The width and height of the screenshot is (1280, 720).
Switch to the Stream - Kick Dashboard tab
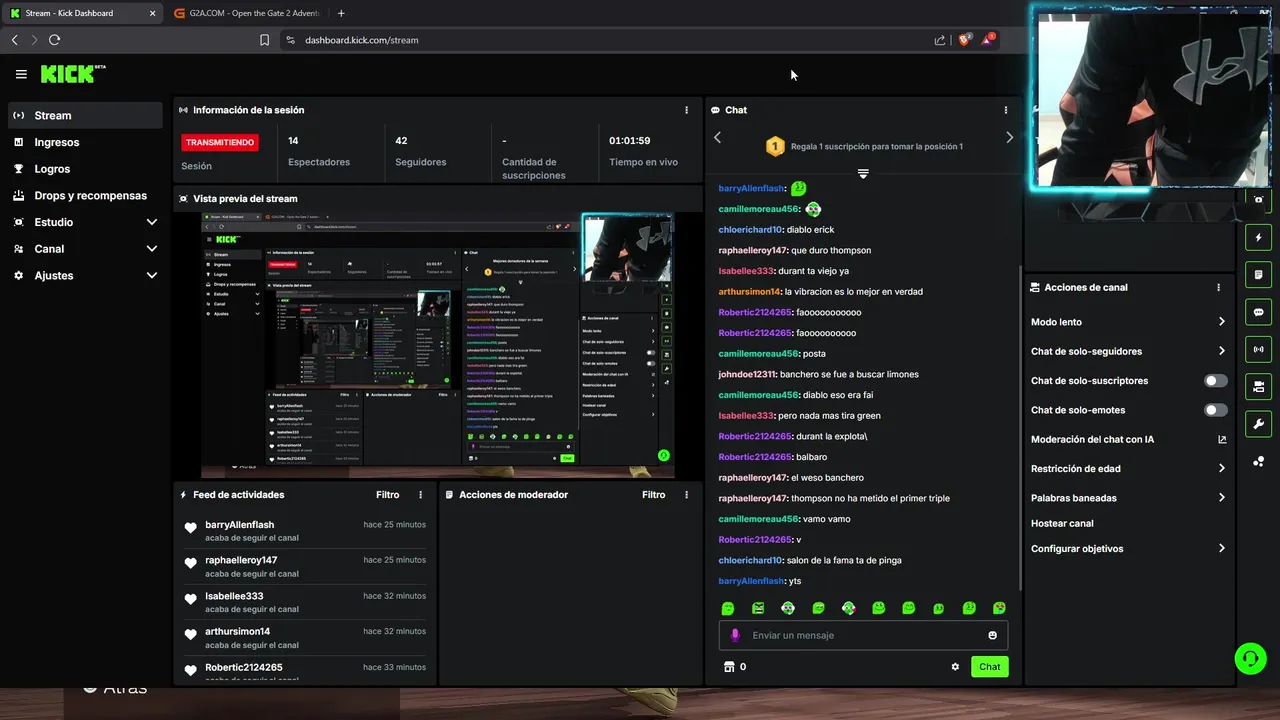click(82, 13)
